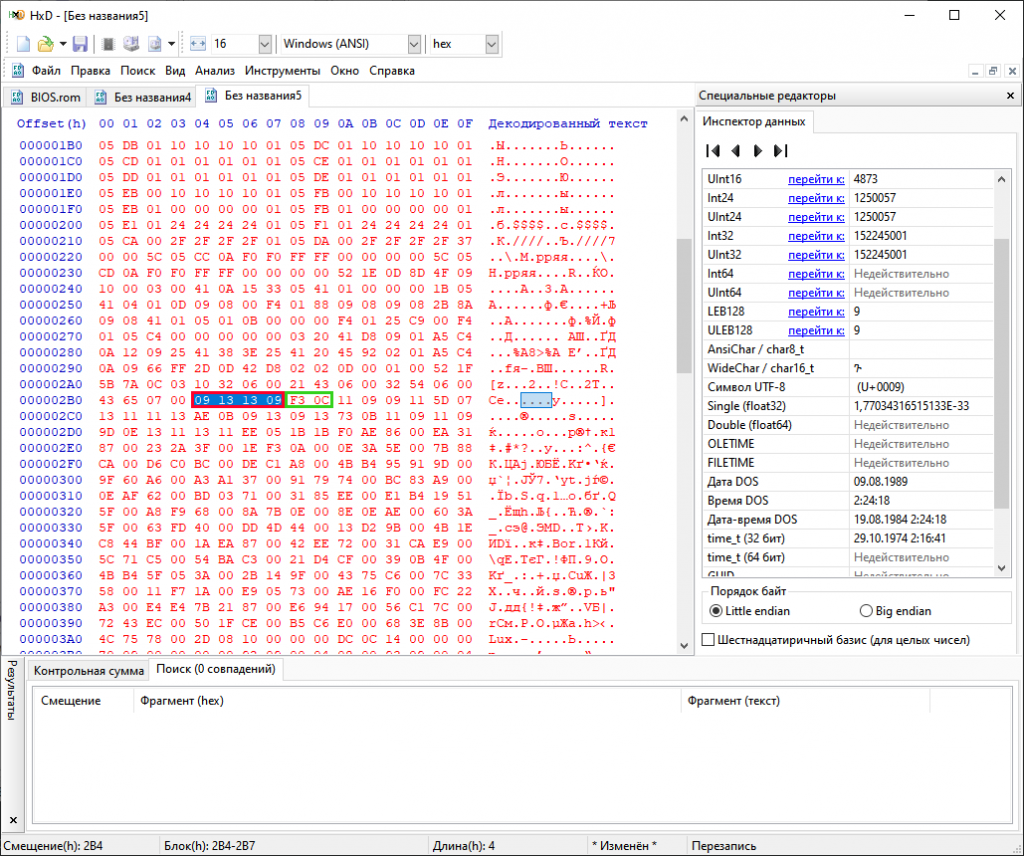Open the Вид menu

(x=175, y=71)
